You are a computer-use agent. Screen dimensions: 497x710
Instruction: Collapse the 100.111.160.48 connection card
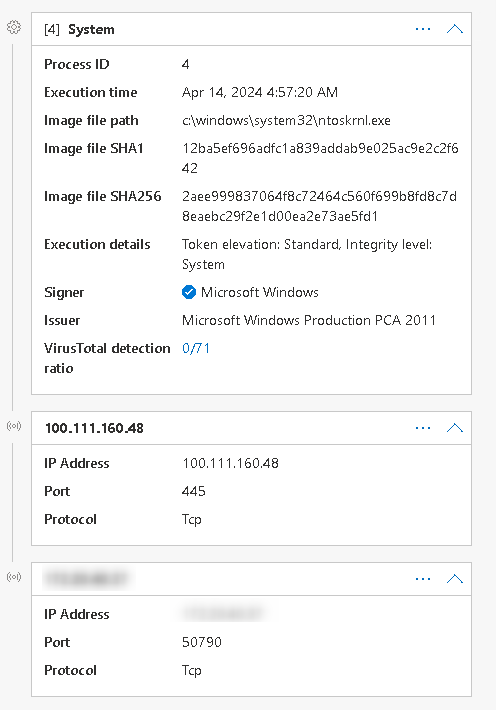tap(454, 428)
